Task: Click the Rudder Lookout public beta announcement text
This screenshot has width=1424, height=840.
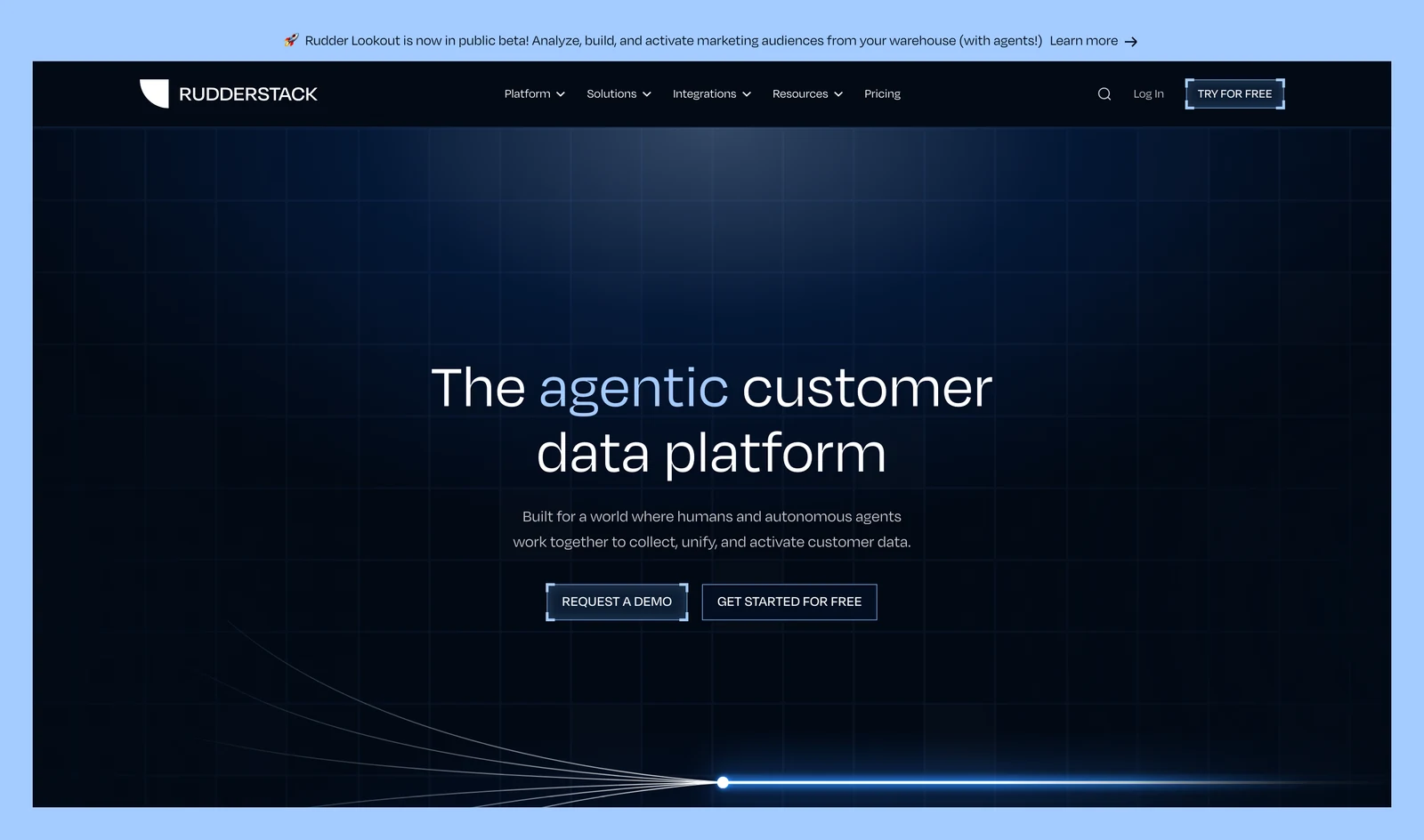Action: [673, 40]
